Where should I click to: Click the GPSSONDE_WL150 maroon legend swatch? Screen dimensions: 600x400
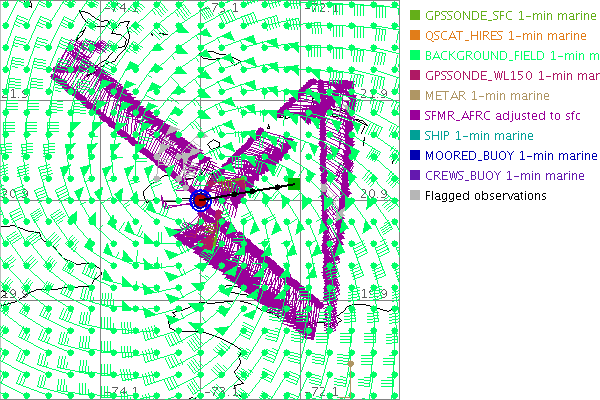point(414,76)
